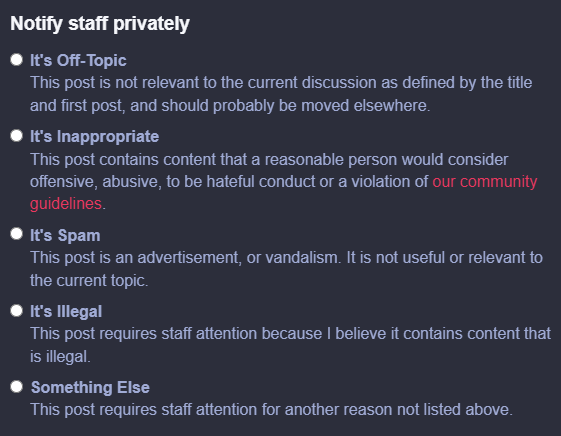The height and width of the screenshot is (436, 561).
Task: Click the It's Off-Topic label
Action: pyautogui.click(x=78, y=60)
